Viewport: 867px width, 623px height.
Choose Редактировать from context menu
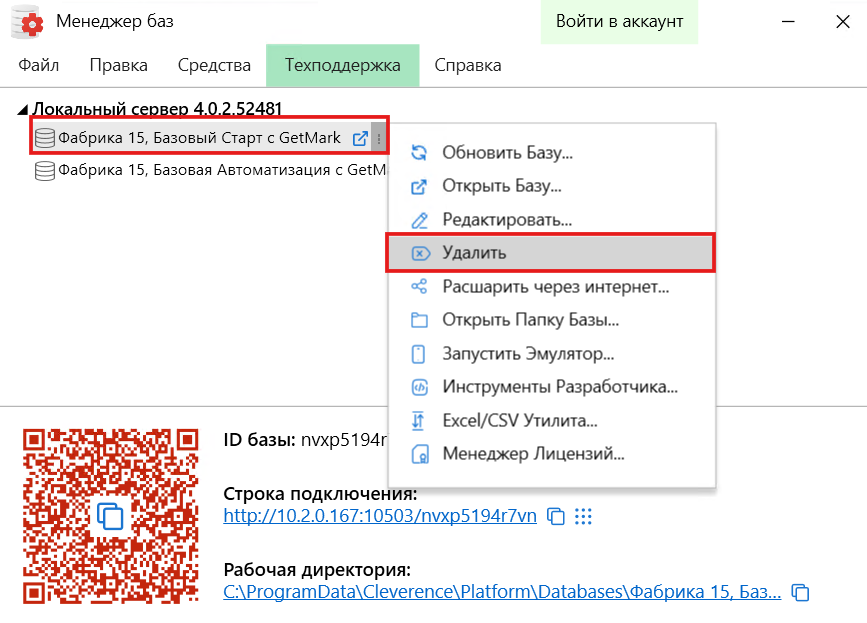(x=551, y=220)
